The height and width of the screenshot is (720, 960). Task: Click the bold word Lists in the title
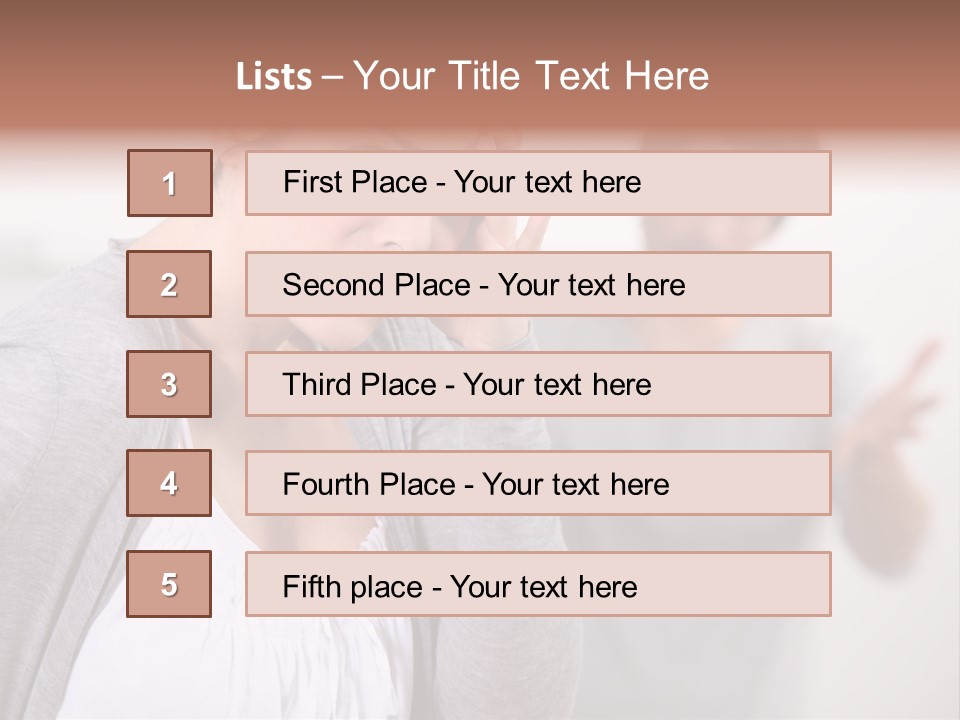[274, 77]
